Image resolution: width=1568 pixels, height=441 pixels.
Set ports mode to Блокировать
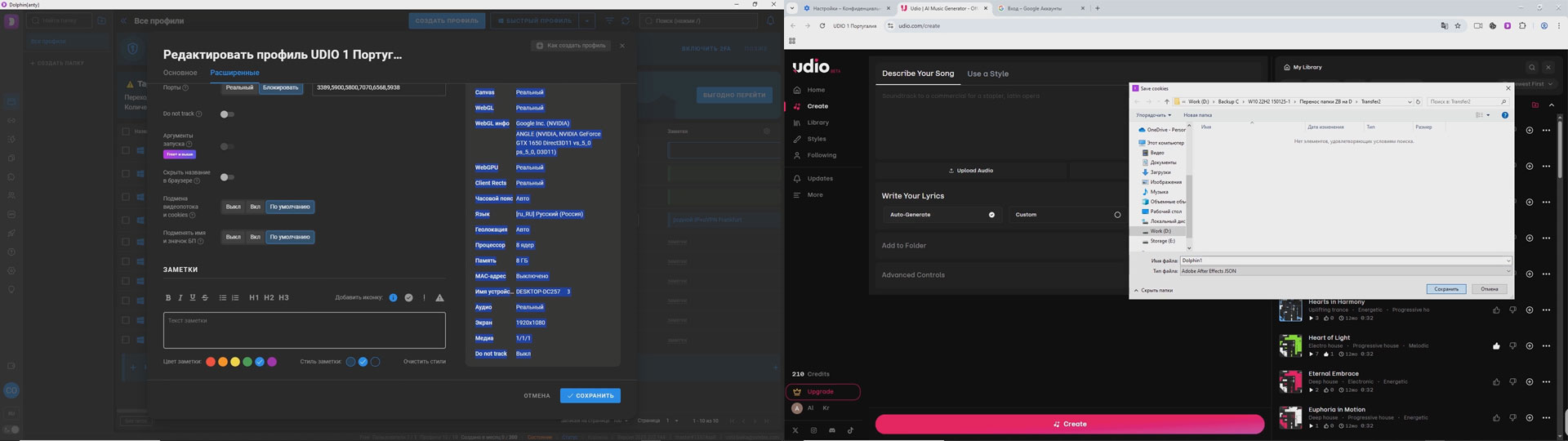click(x=280, y=87)
